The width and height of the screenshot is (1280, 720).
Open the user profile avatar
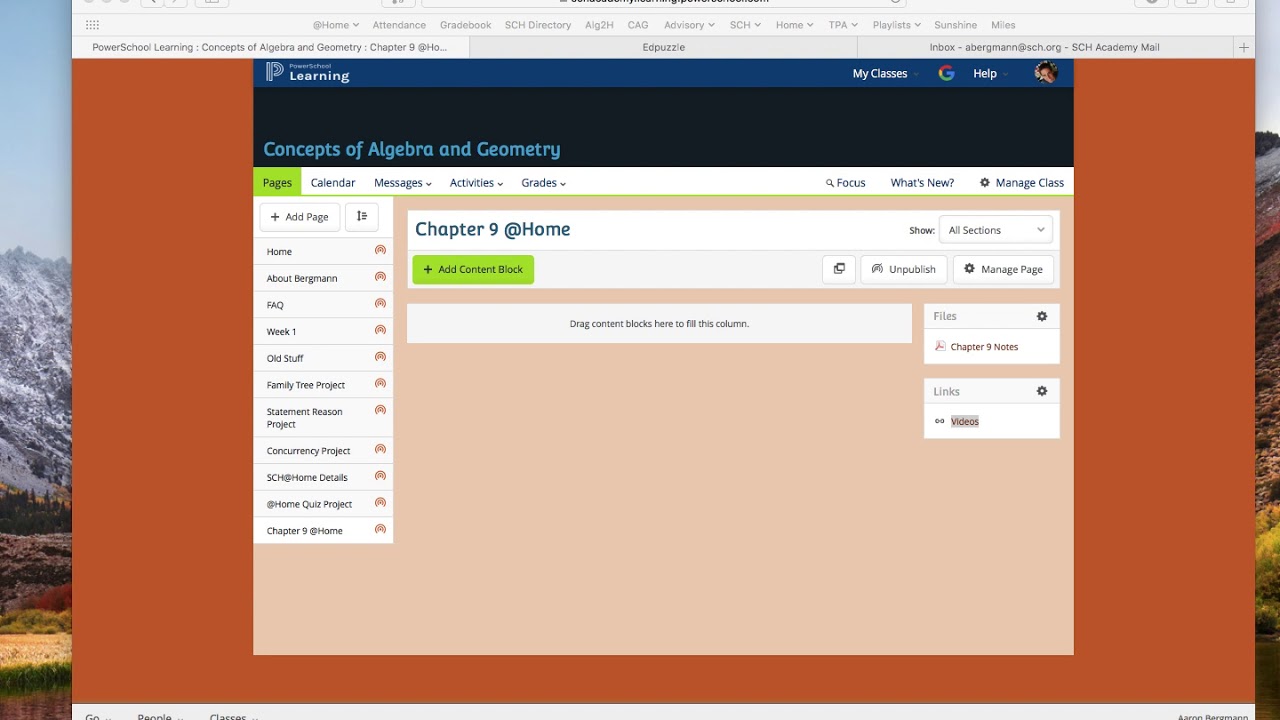point(1046,72)
